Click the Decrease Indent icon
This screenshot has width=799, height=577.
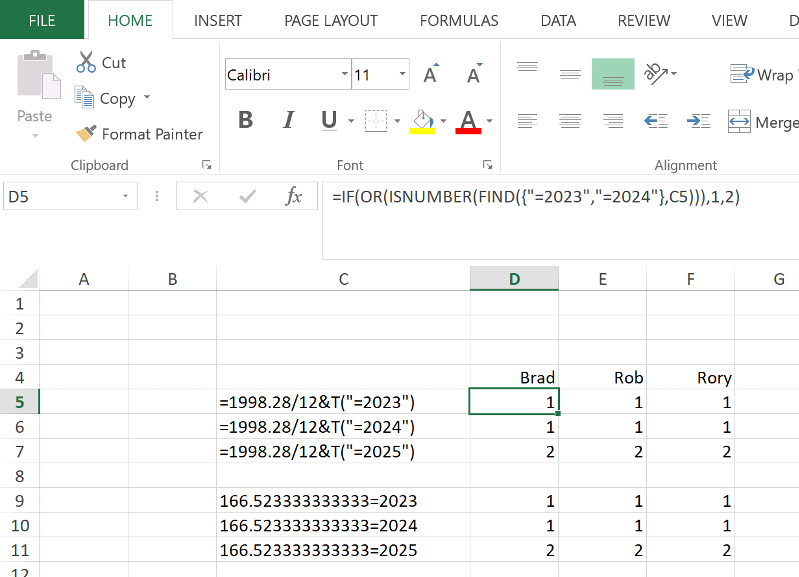coord(656,121)
